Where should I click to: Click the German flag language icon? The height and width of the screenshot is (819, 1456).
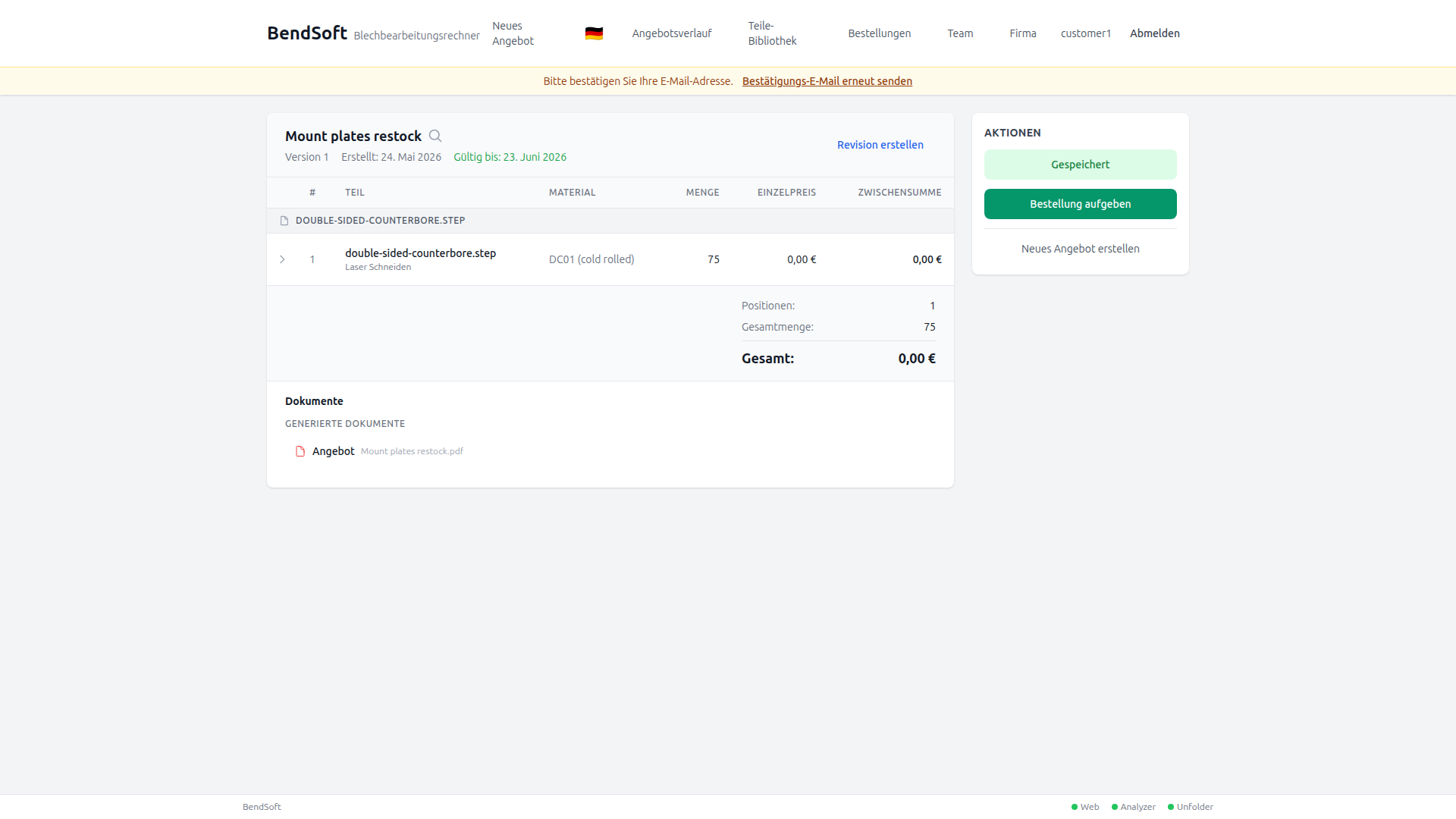pos(594,33)
